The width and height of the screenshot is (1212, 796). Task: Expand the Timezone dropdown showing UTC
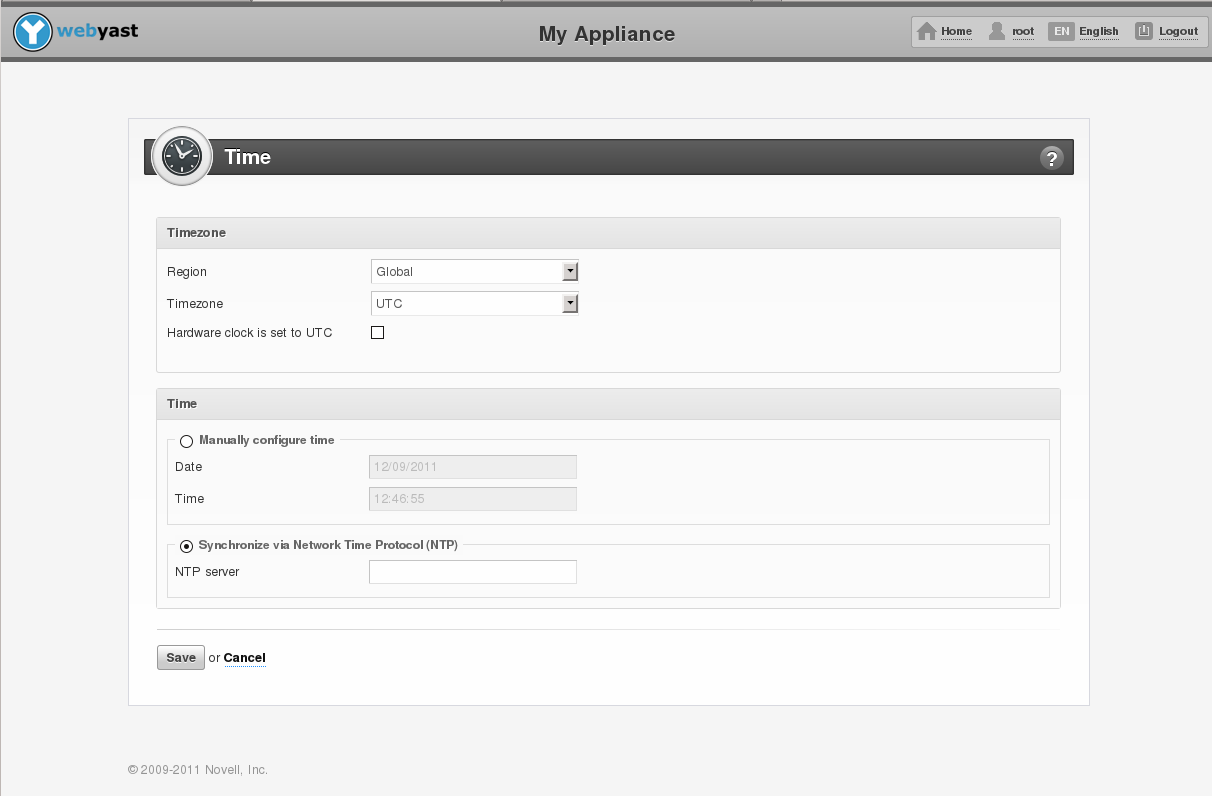[474, 303]
